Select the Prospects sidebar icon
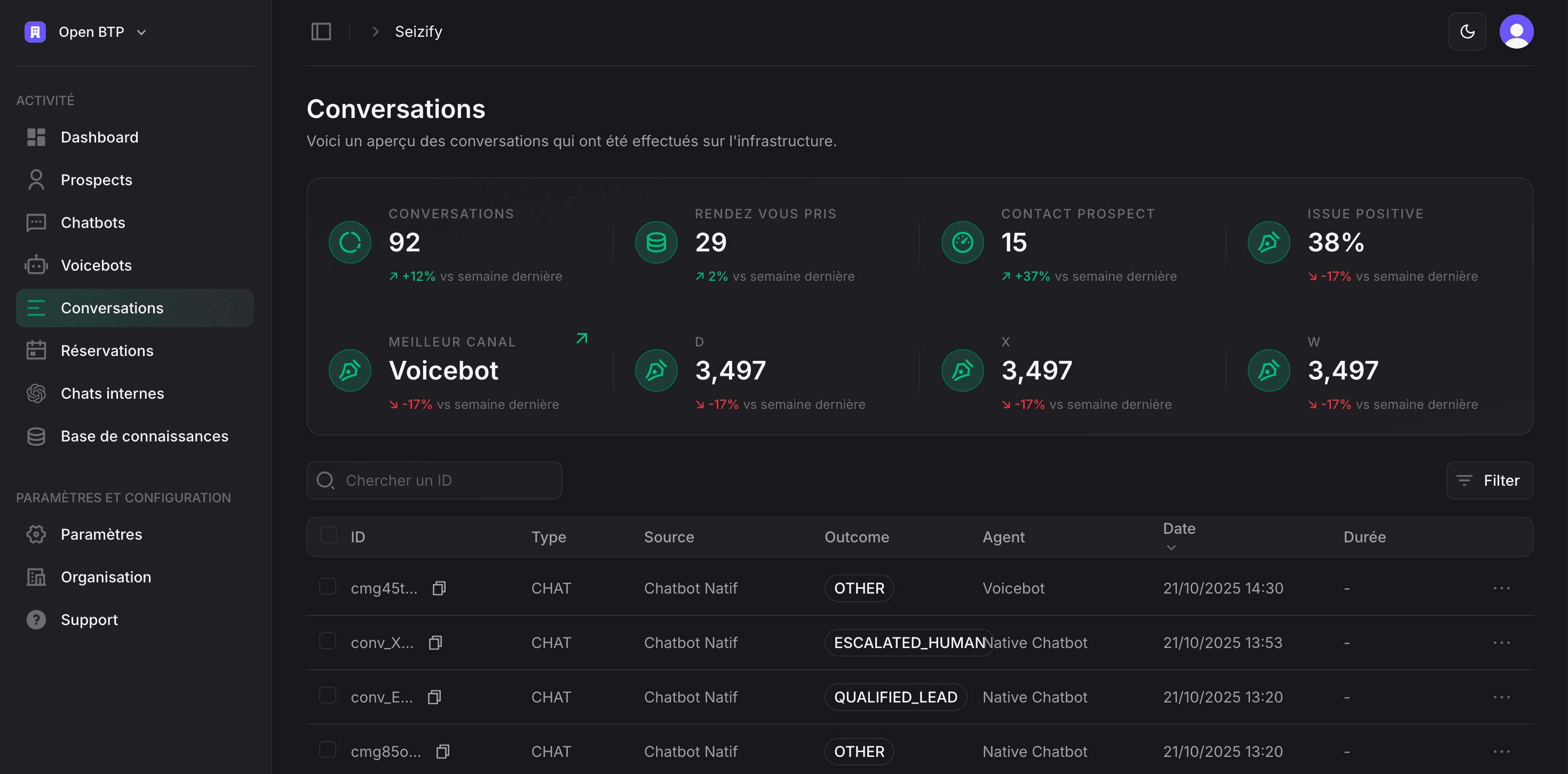Image resolution: width=1568 pixels, height=774 pixels. click(35, 180)
